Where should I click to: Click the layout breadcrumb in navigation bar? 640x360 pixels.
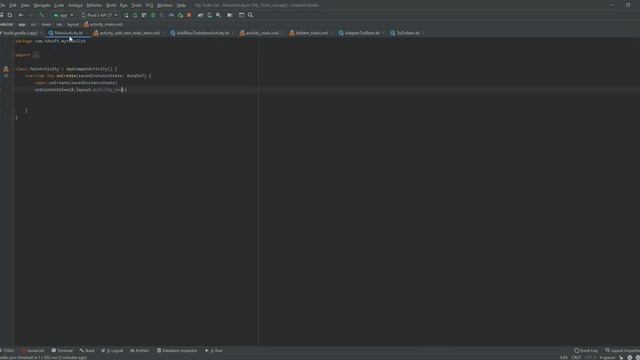73,24
